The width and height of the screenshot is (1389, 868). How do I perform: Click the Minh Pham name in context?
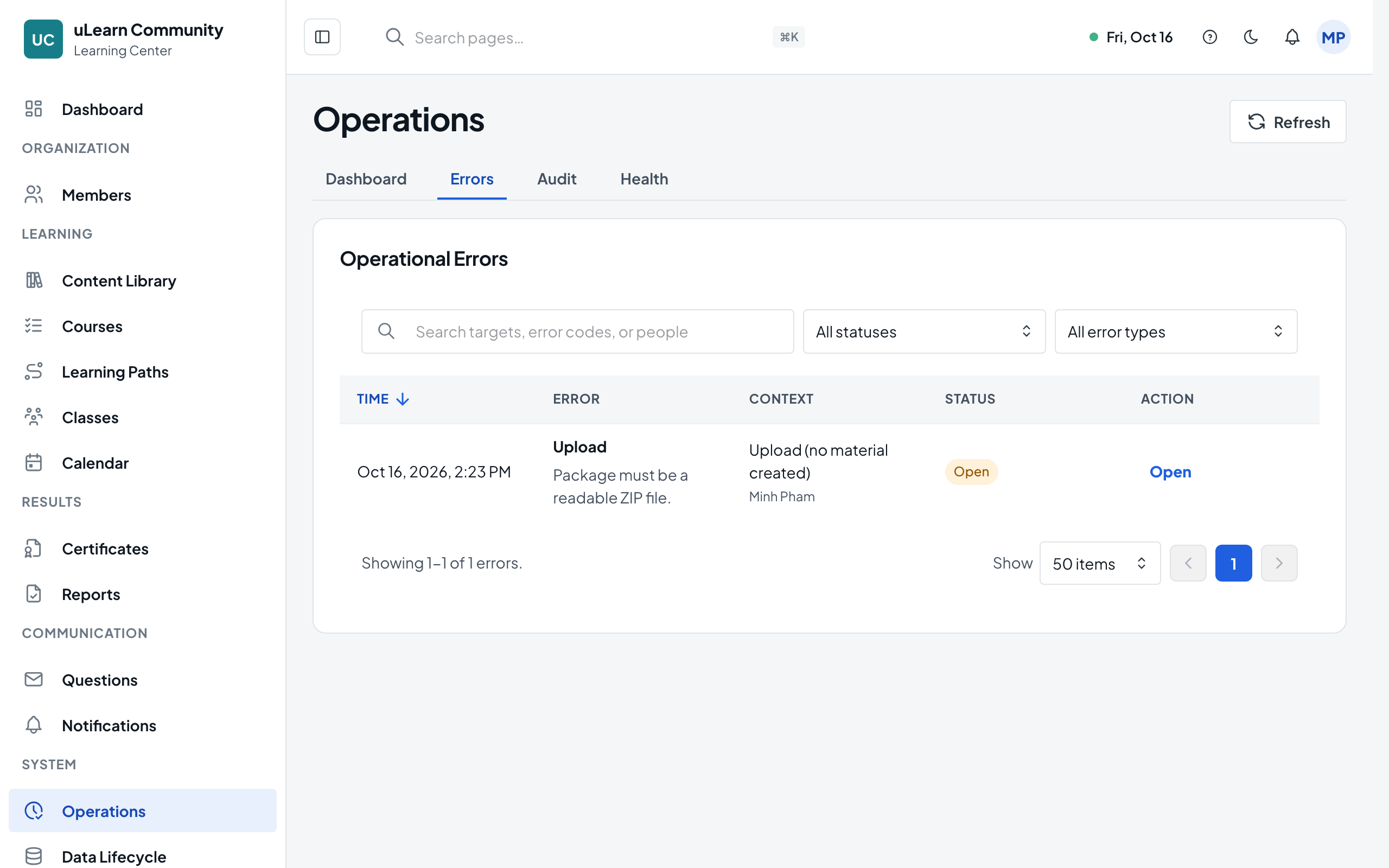[x=782, y=496]
